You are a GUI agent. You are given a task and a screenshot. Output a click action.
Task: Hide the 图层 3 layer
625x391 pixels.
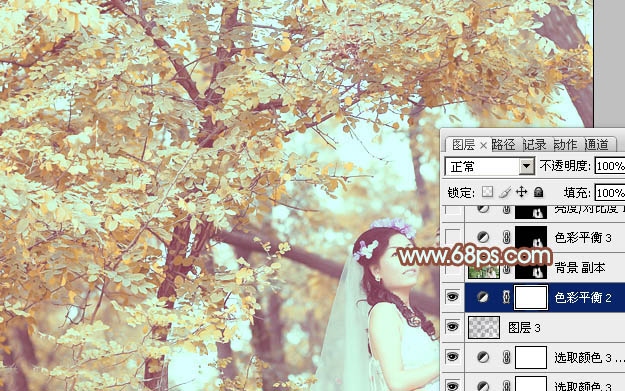[x=452, y=327]
